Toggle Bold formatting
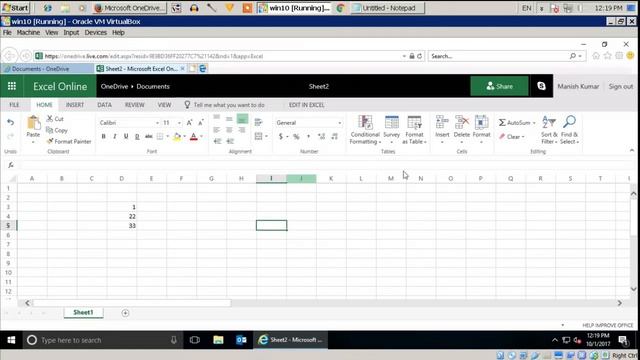Viewport: 640px width, 360px height. click(103, 136)
